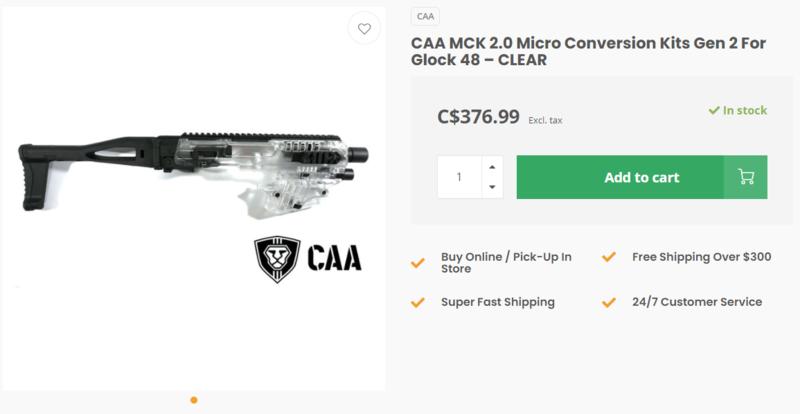Click the C$376.99 price
The width and height of the screenshot is (800, 414).
click(479, 117)
